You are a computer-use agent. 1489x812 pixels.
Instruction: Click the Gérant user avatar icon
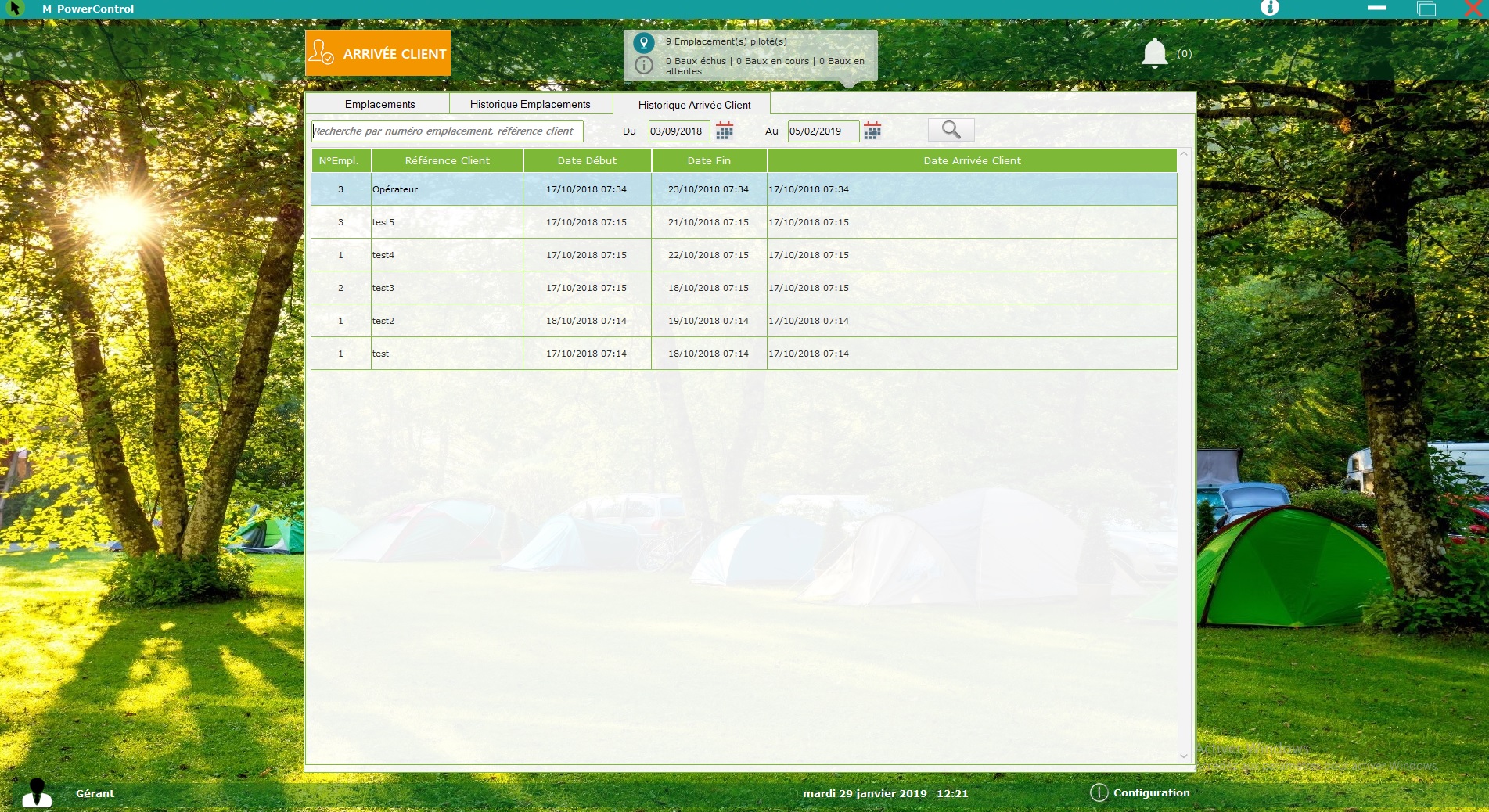tap(37, 792)
